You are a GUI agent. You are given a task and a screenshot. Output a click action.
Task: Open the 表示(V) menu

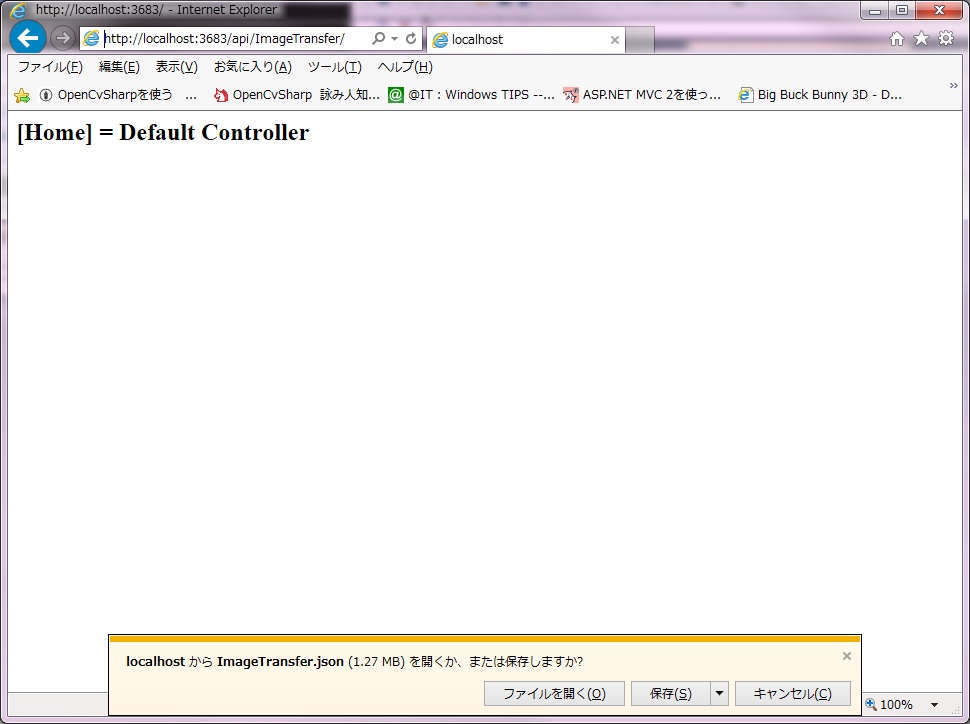click(x=177, y=67)
